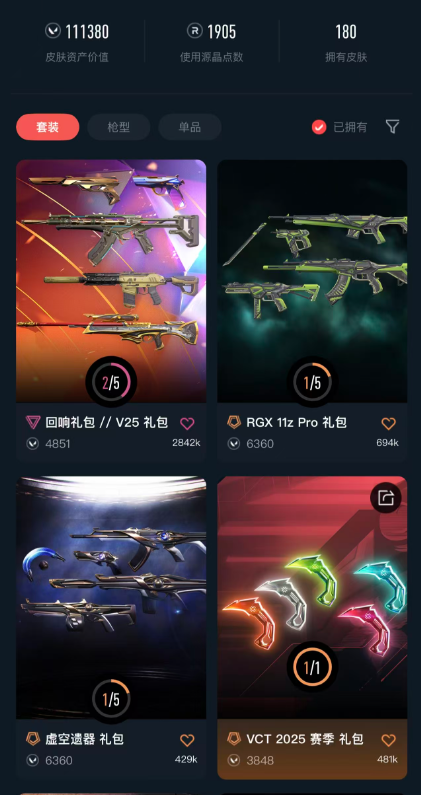Favorite the RGX 11z Pro bundle heart
421x795 pixels.
click(389, 423)
